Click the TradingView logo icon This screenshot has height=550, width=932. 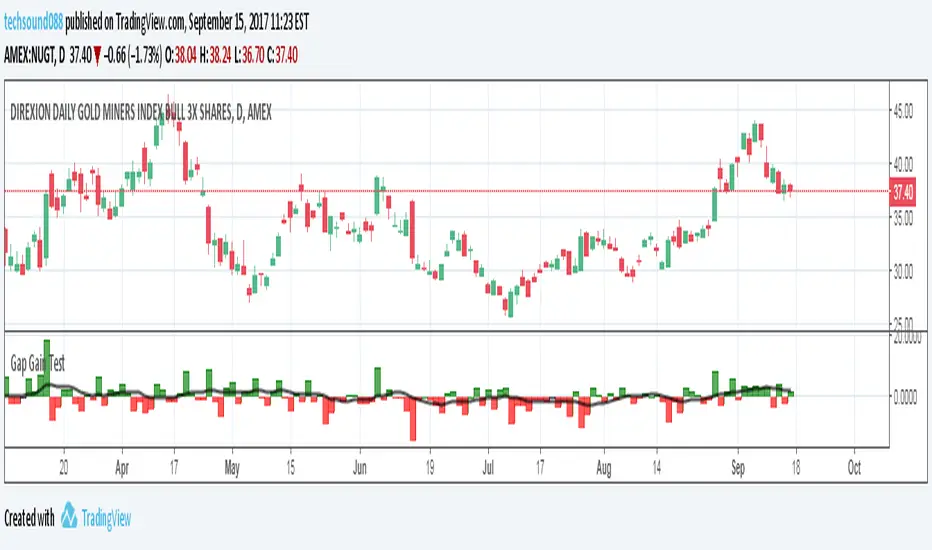coord(69,516)
